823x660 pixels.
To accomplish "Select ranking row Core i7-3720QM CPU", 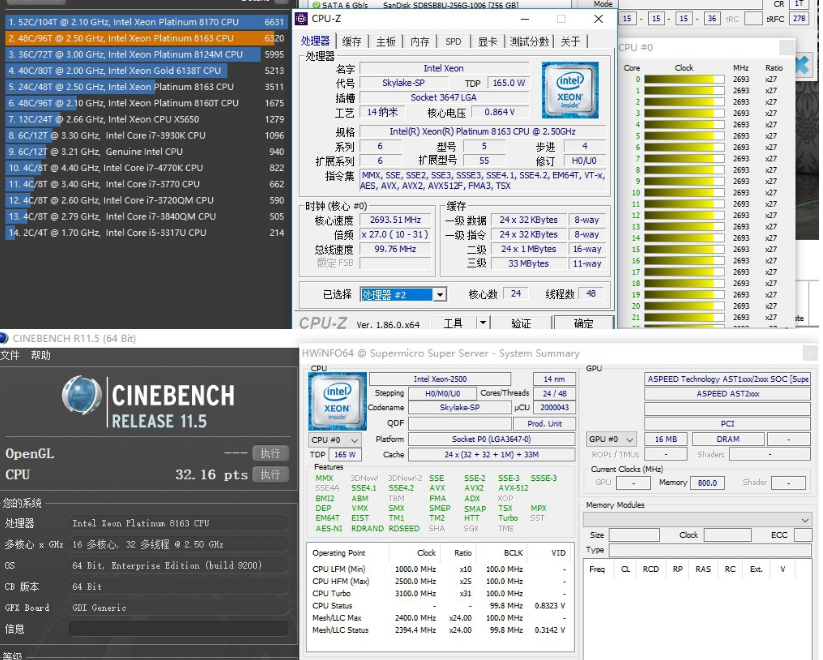I will (145, 200).
